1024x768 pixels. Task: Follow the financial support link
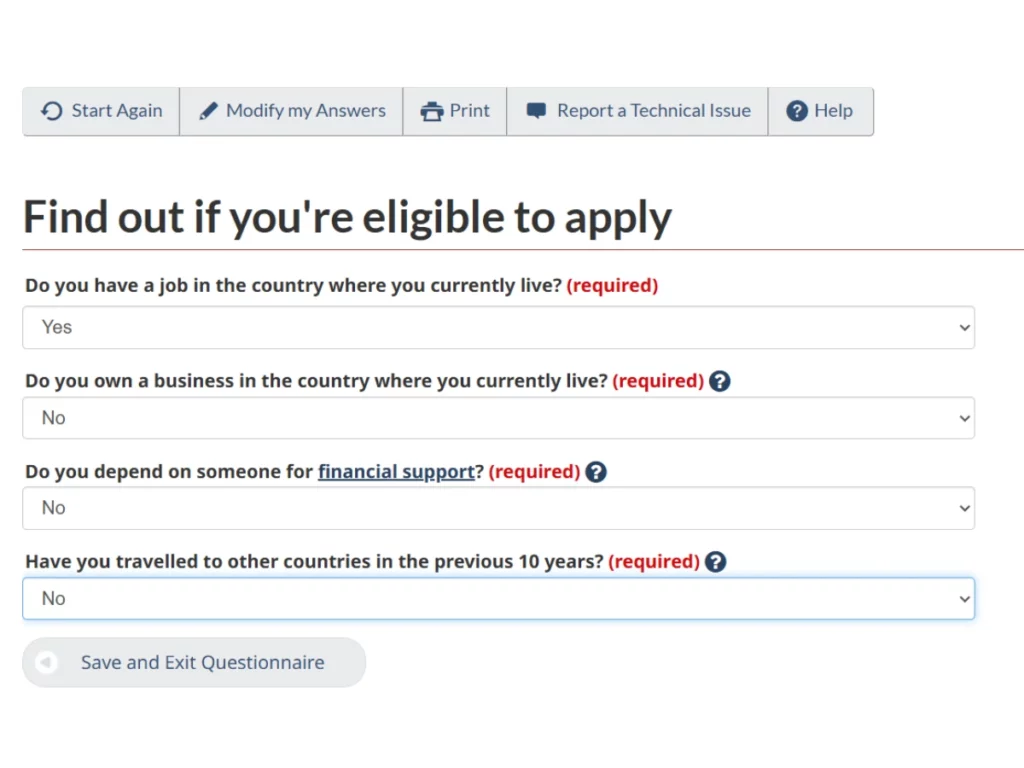point(396,471)
